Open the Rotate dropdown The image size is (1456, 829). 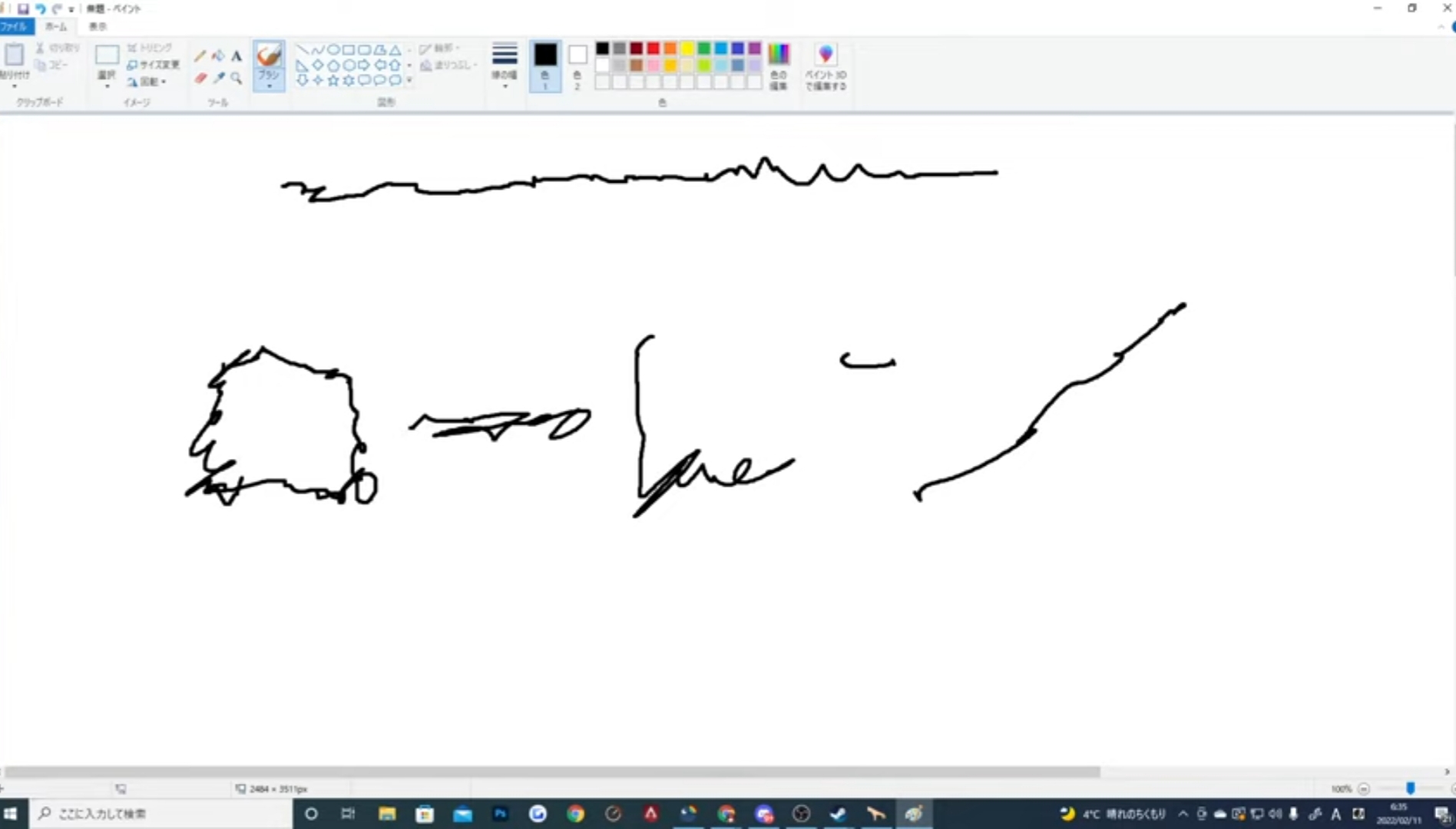point(147,81)
